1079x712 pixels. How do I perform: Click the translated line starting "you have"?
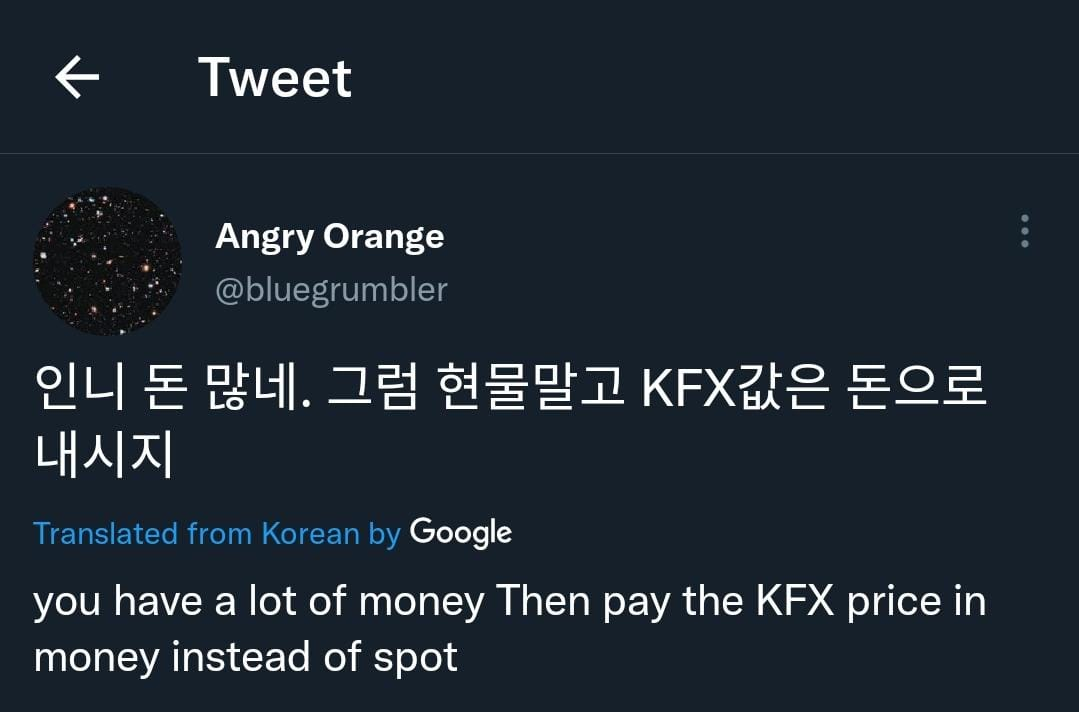(510, 602)
